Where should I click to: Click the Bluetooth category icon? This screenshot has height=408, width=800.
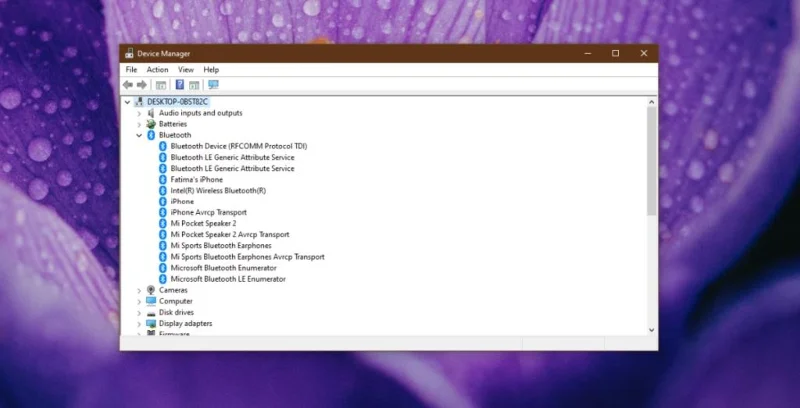(x=151, y=135)
